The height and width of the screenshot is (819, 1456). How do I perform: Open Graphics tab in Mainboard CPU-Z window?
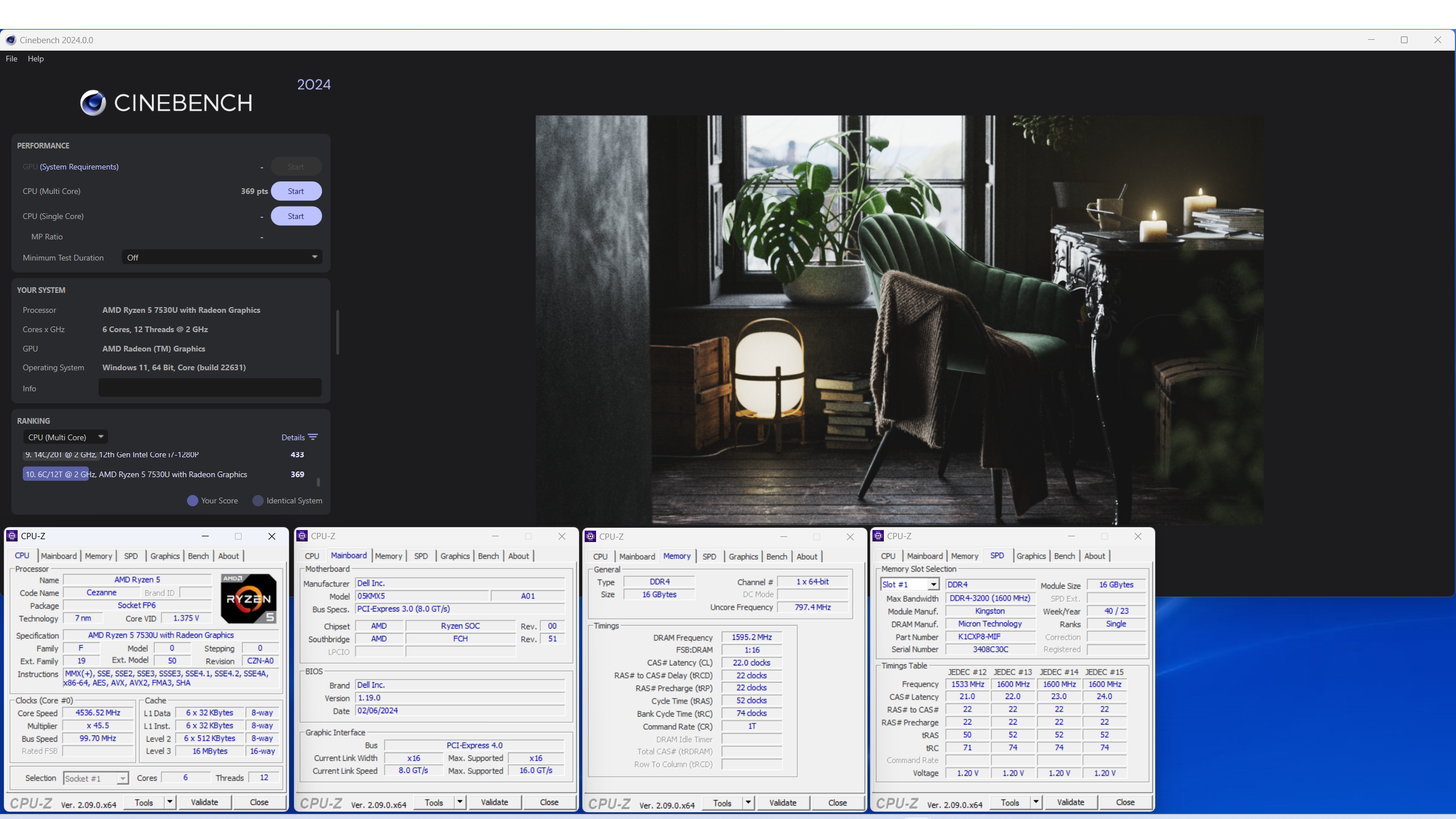pos(455,556)
